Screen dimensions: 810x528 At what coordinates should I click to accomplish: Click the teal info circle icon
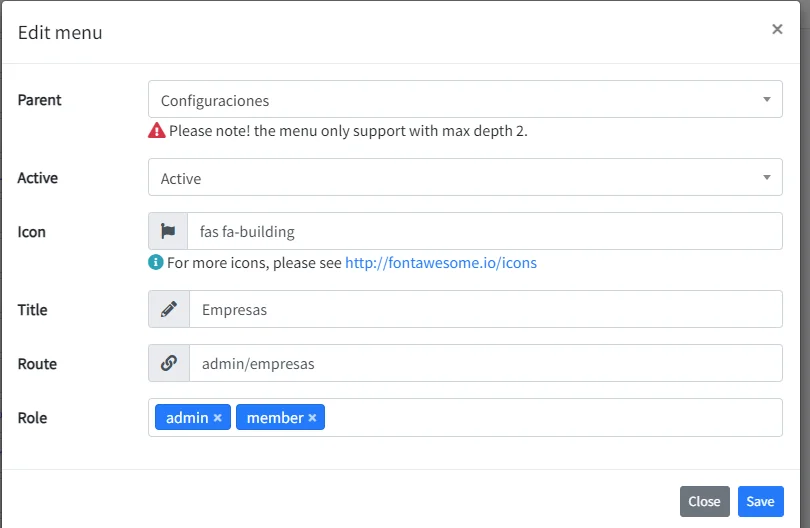click(x=155, y=262)
